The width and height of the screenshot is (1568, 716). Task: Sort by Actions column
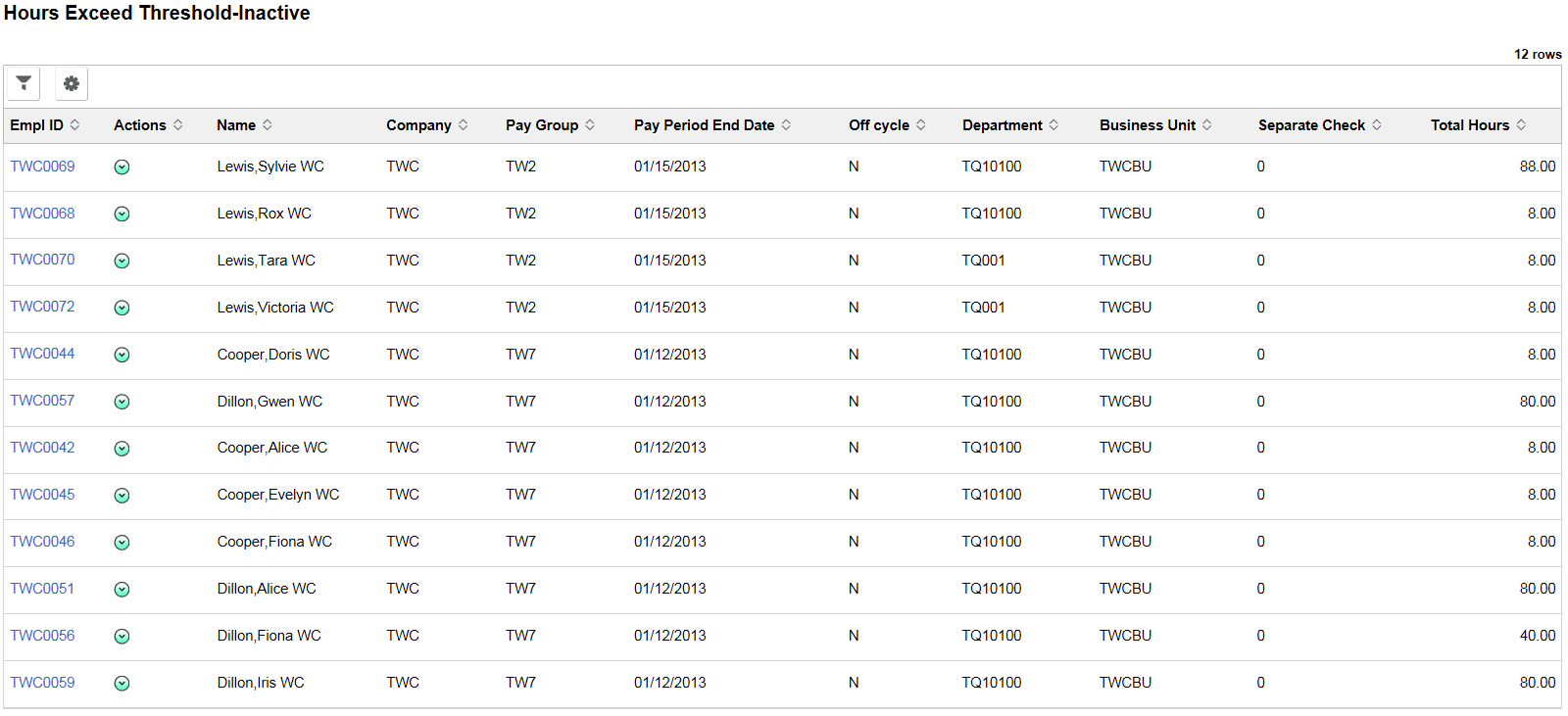[x=149, y=125]
